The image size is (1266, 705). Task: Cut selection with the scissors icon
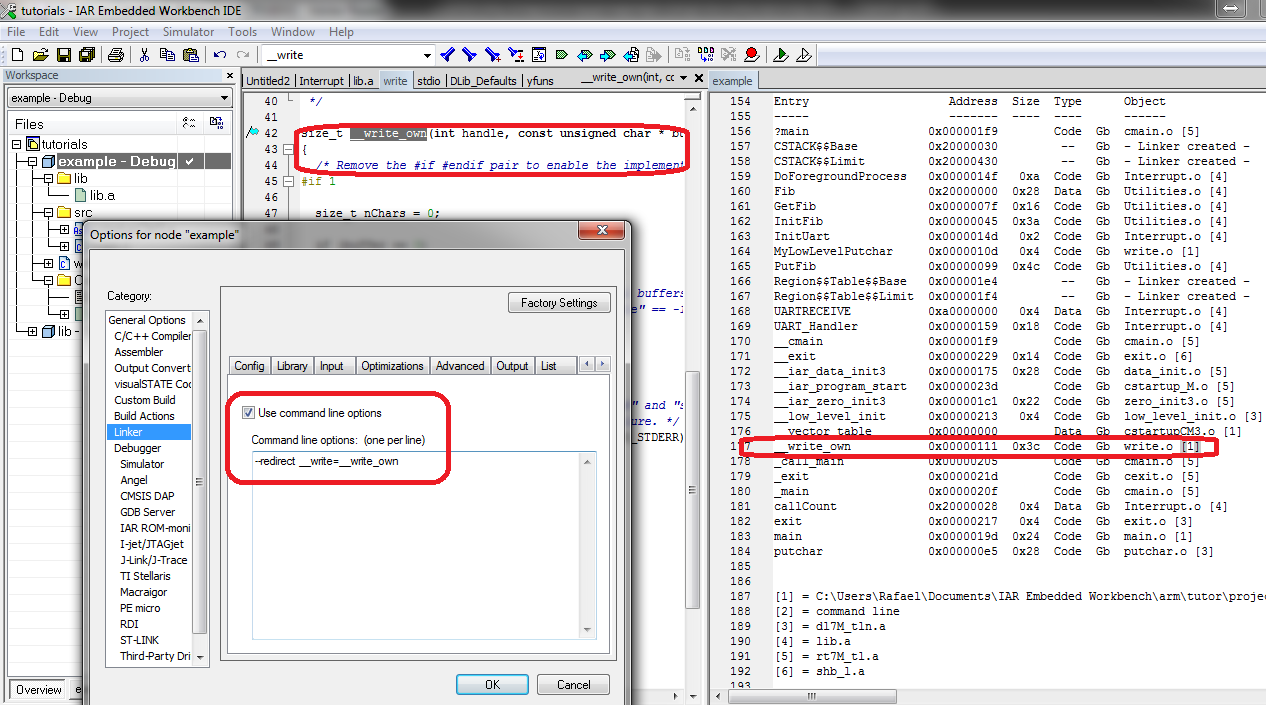pyautogui.click(x=145, y=55)
